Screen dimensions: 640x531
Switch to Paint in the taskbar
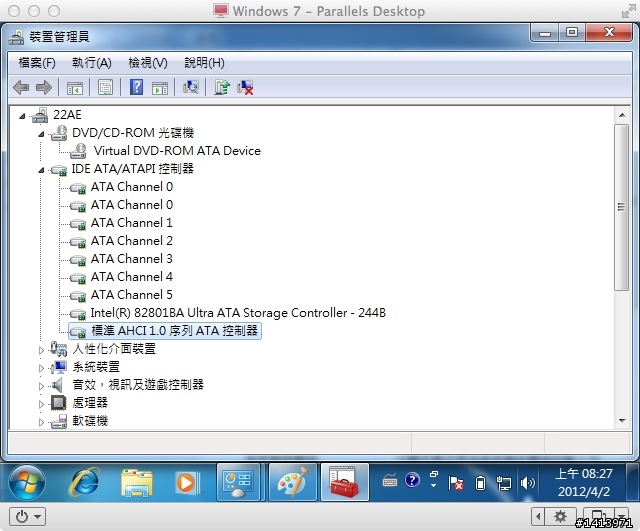(x=293, y=482)
